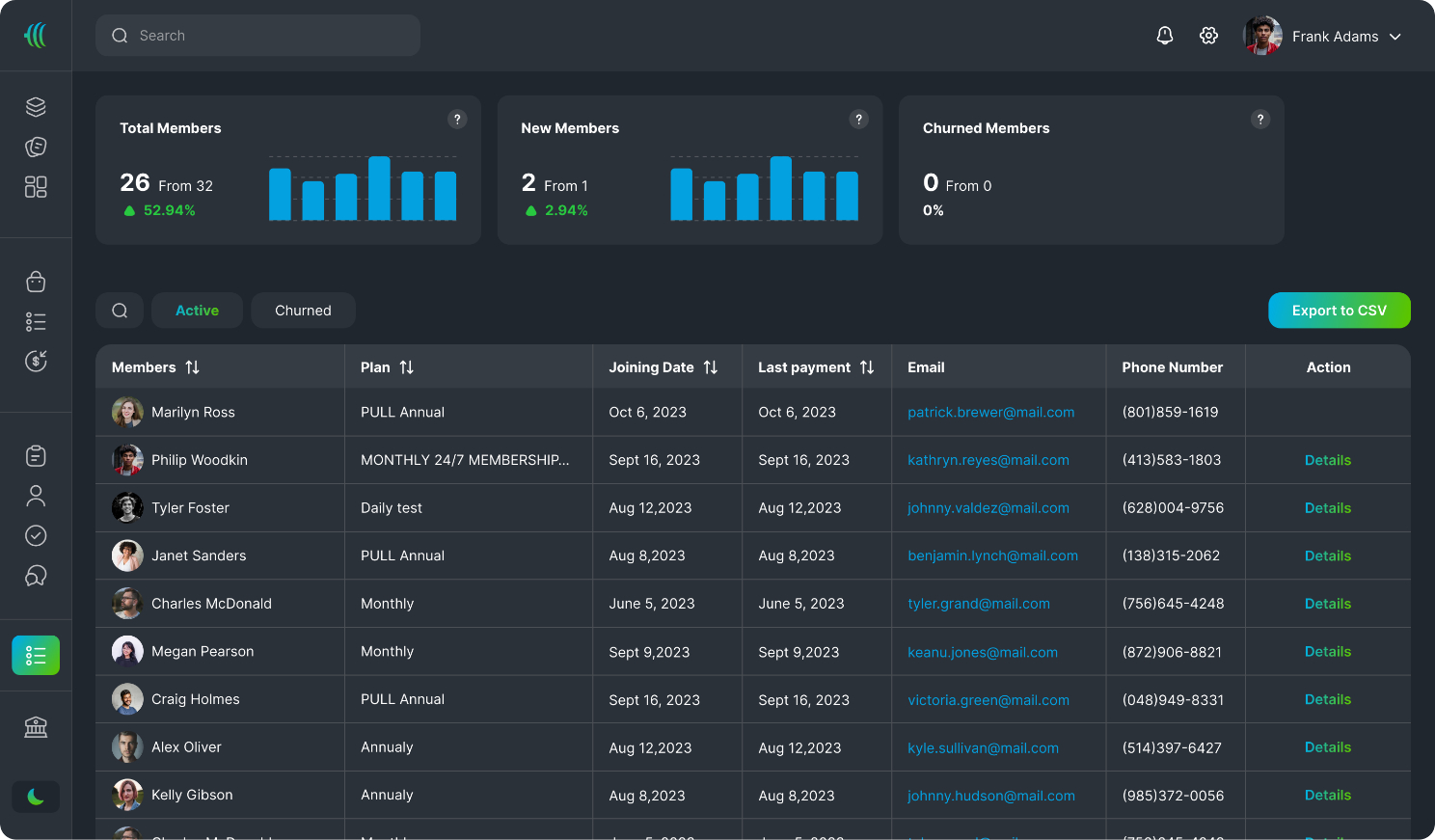Open the currency refund icon in the sidebar
Image resolution: width=1435 pixels, height=840 pixels.
pos(36,361)
